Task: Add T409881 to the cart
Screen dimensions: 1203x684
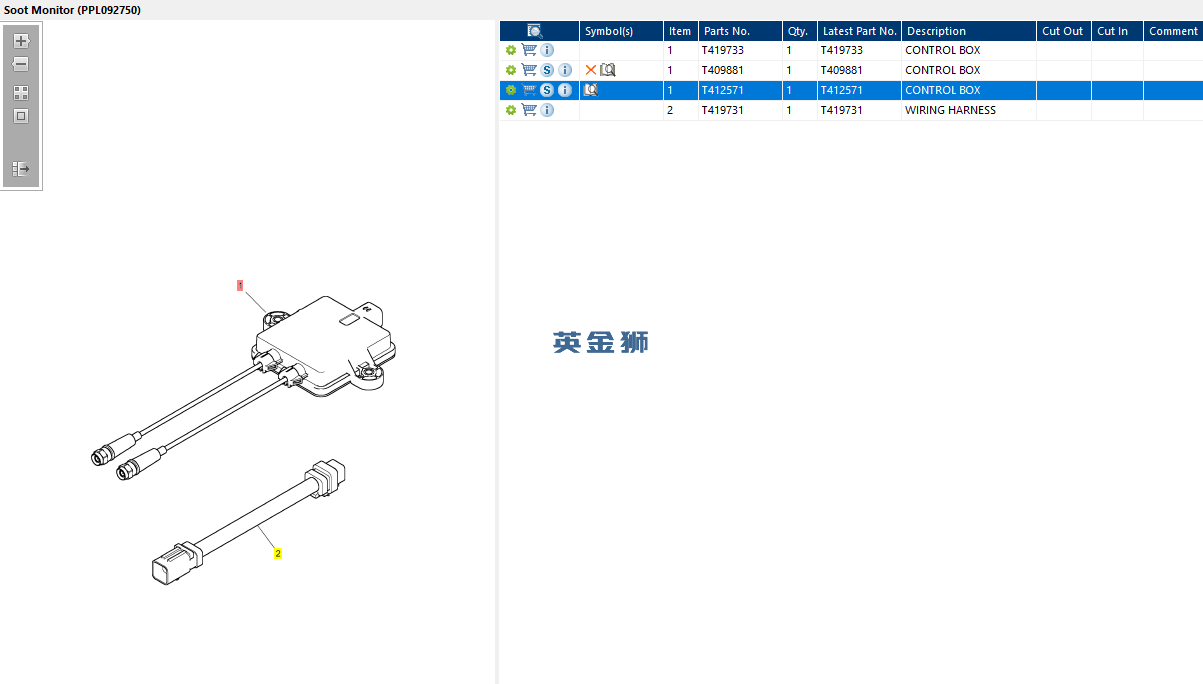Action: [529, 70]
